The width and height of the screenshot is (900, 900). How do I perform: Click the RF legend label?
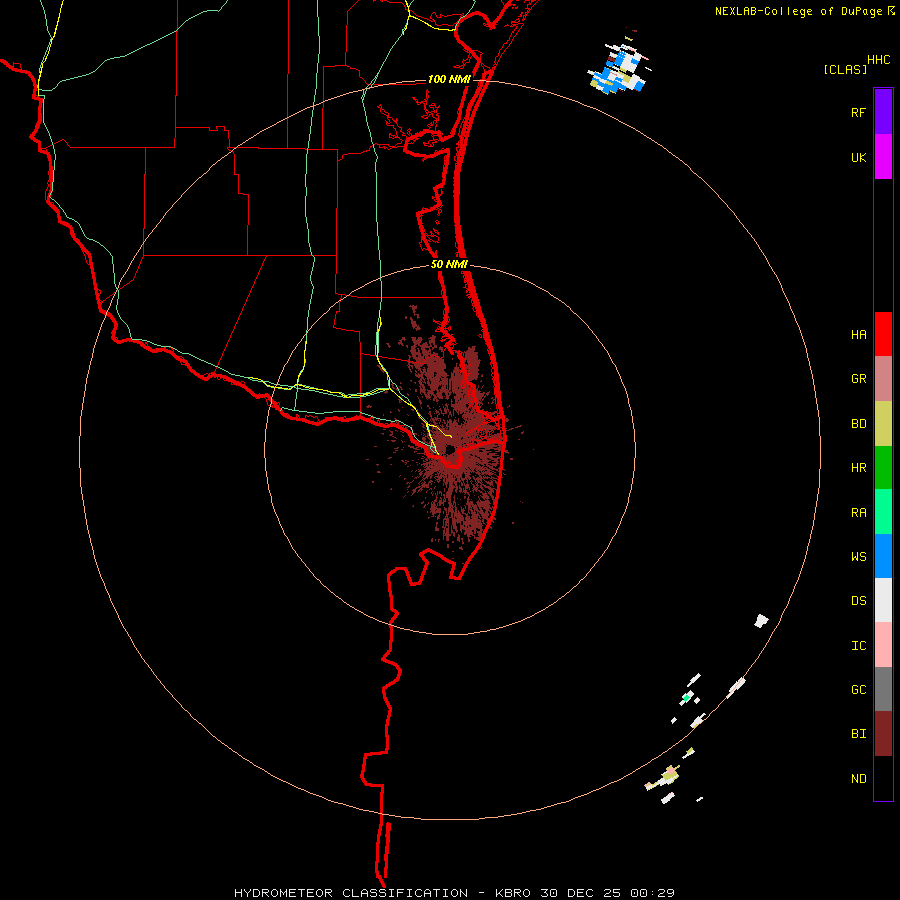[x=859, y=113]
